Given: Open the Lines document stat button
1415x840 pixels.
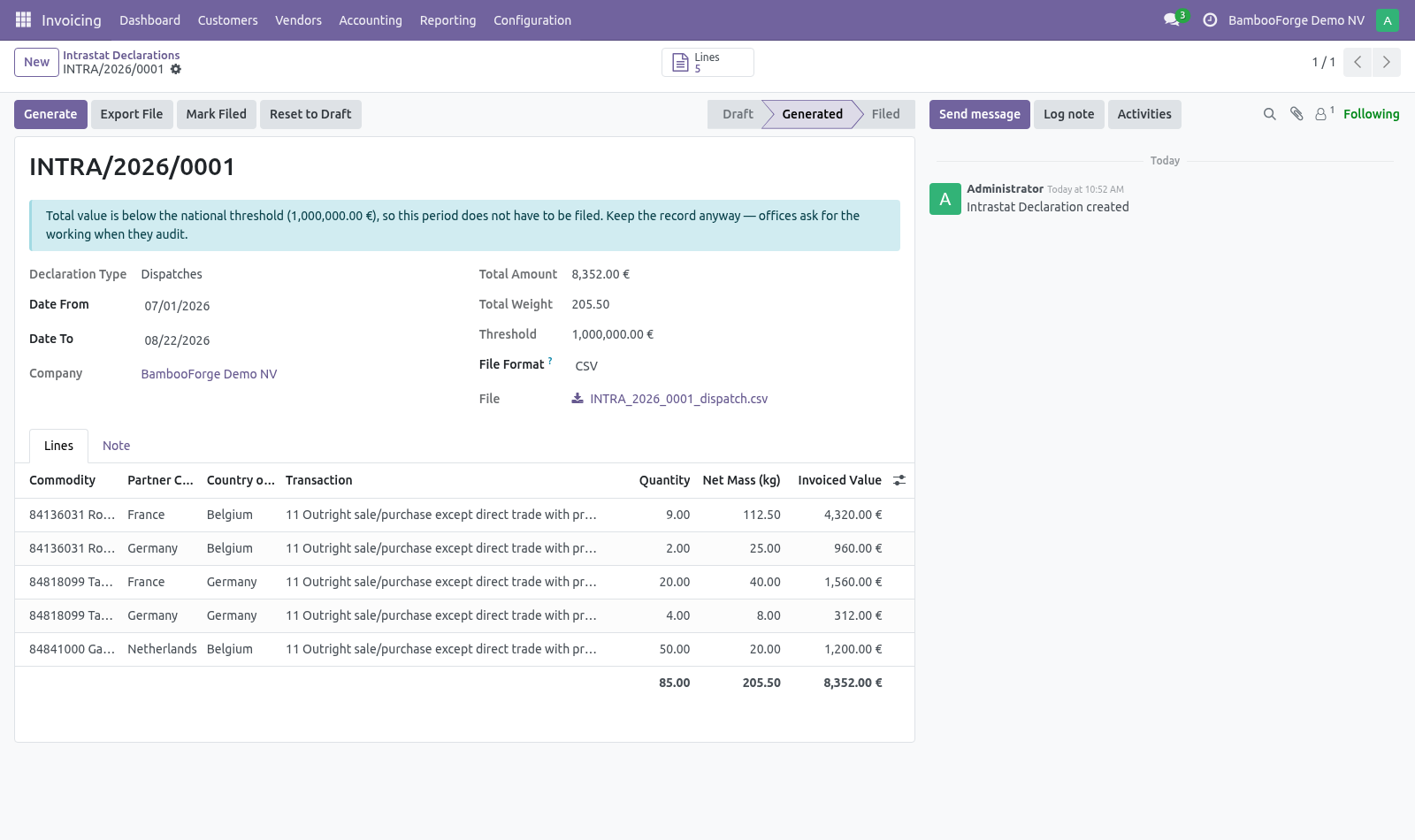Looking at the screenshot, I should pos(707,63).
